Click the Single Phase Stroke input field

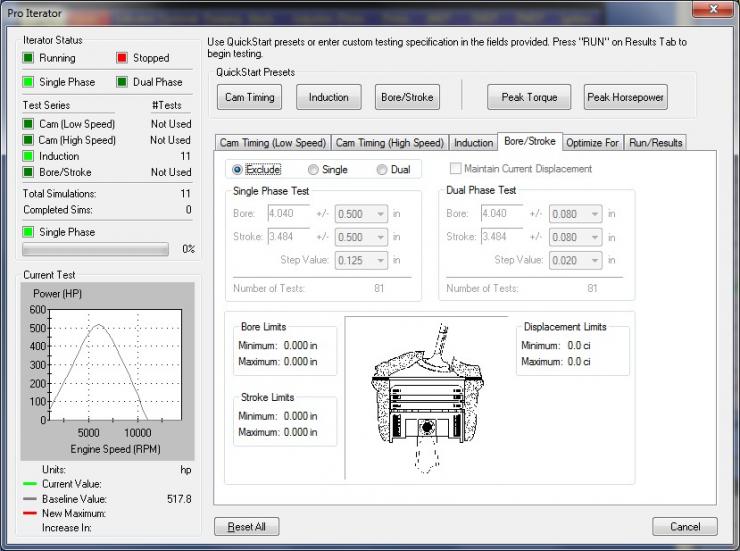288,236
